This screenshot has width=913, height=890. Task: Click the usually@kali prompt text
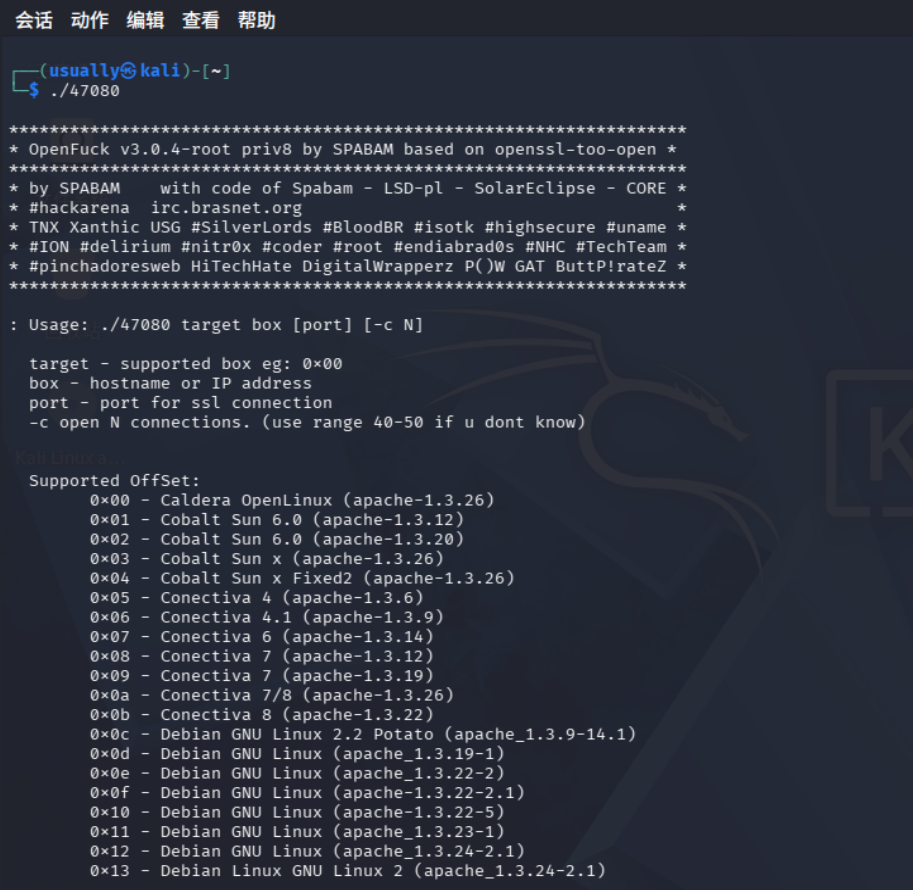tap(115, 70)
